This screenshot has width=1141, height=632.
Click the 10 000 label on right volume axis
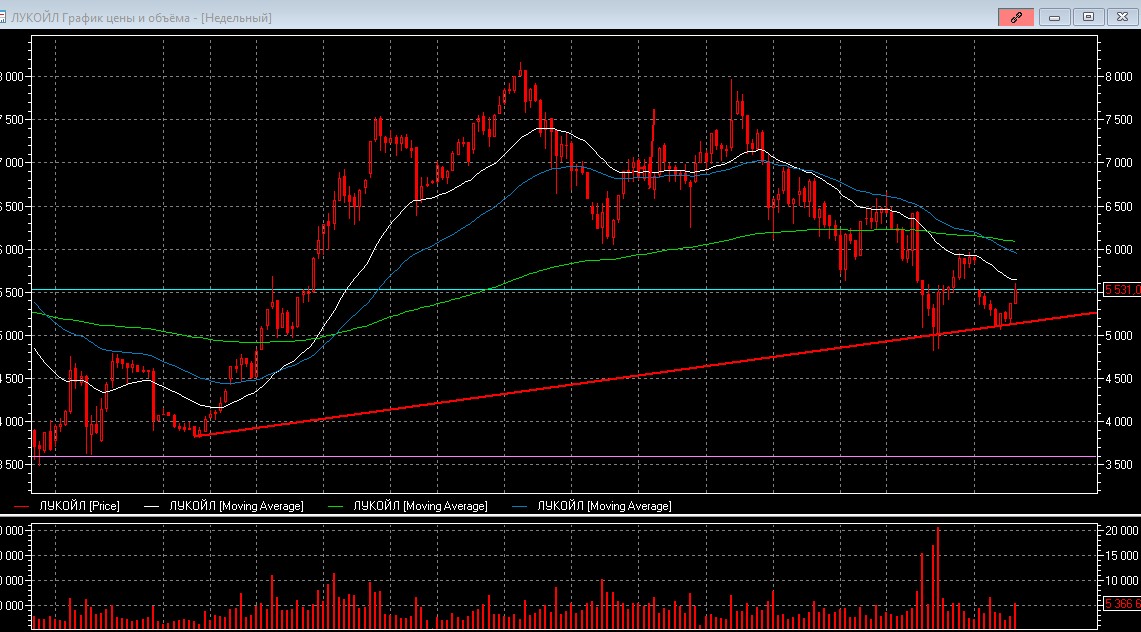coord(1121,580)
